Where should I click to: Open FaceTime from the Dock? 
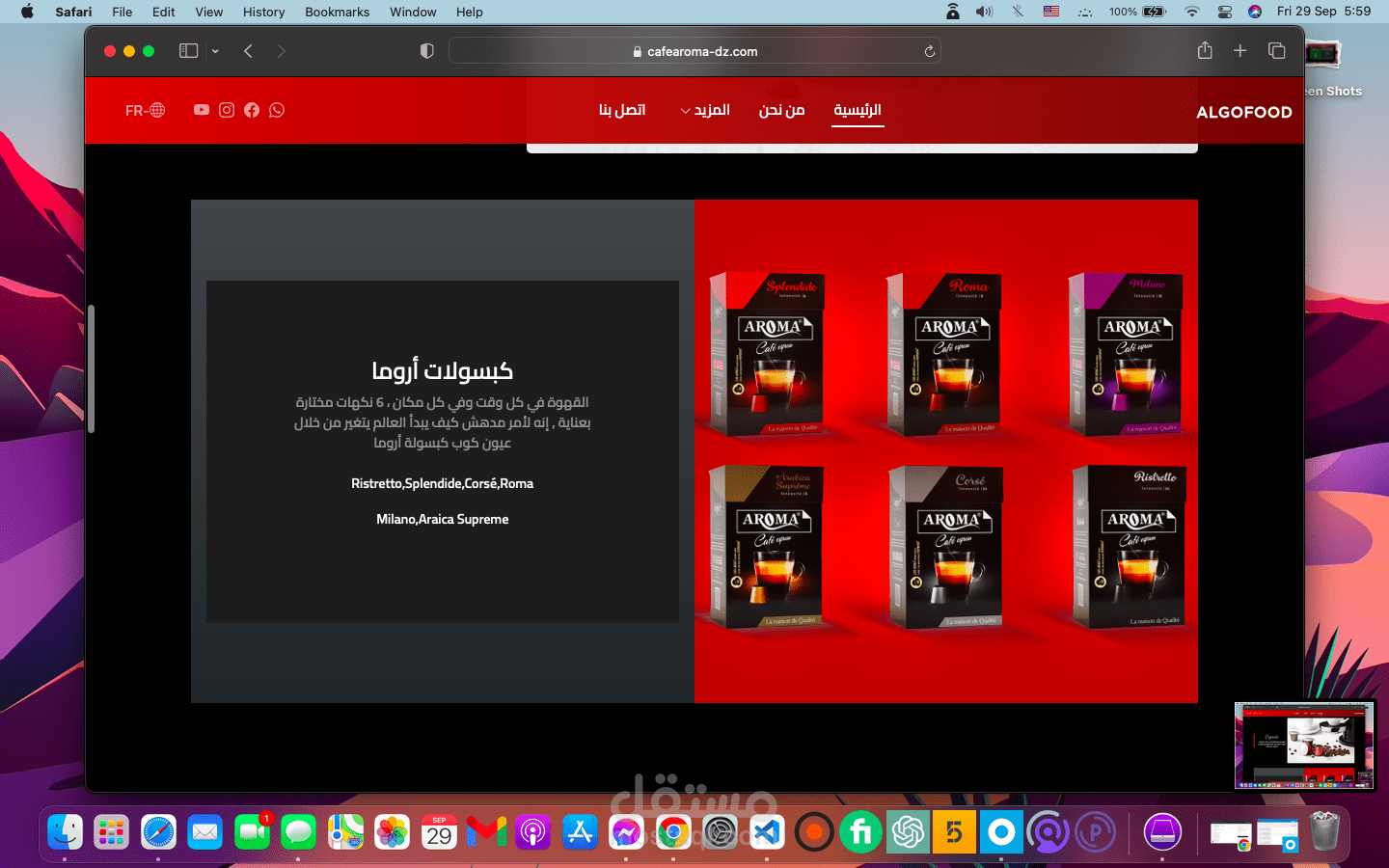tap(253, 831)
